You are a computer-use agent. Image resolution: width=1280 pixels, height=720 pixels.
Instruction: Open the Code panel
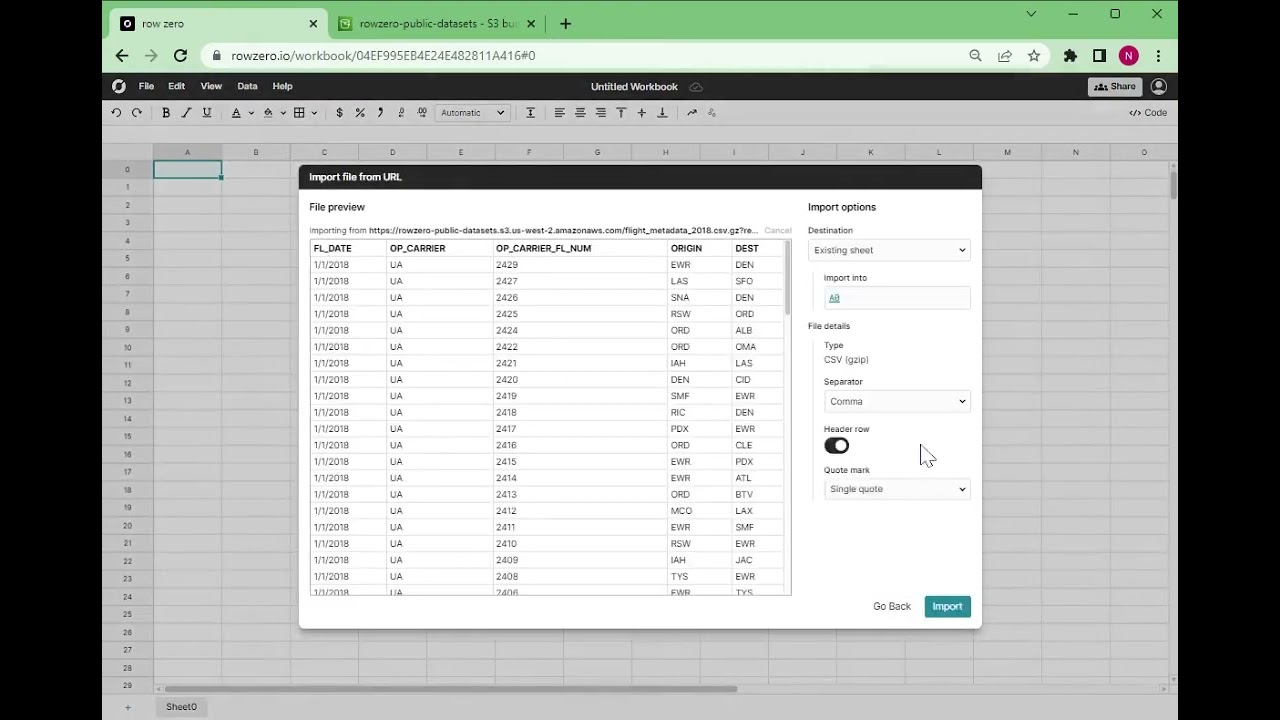point(1148,113)
